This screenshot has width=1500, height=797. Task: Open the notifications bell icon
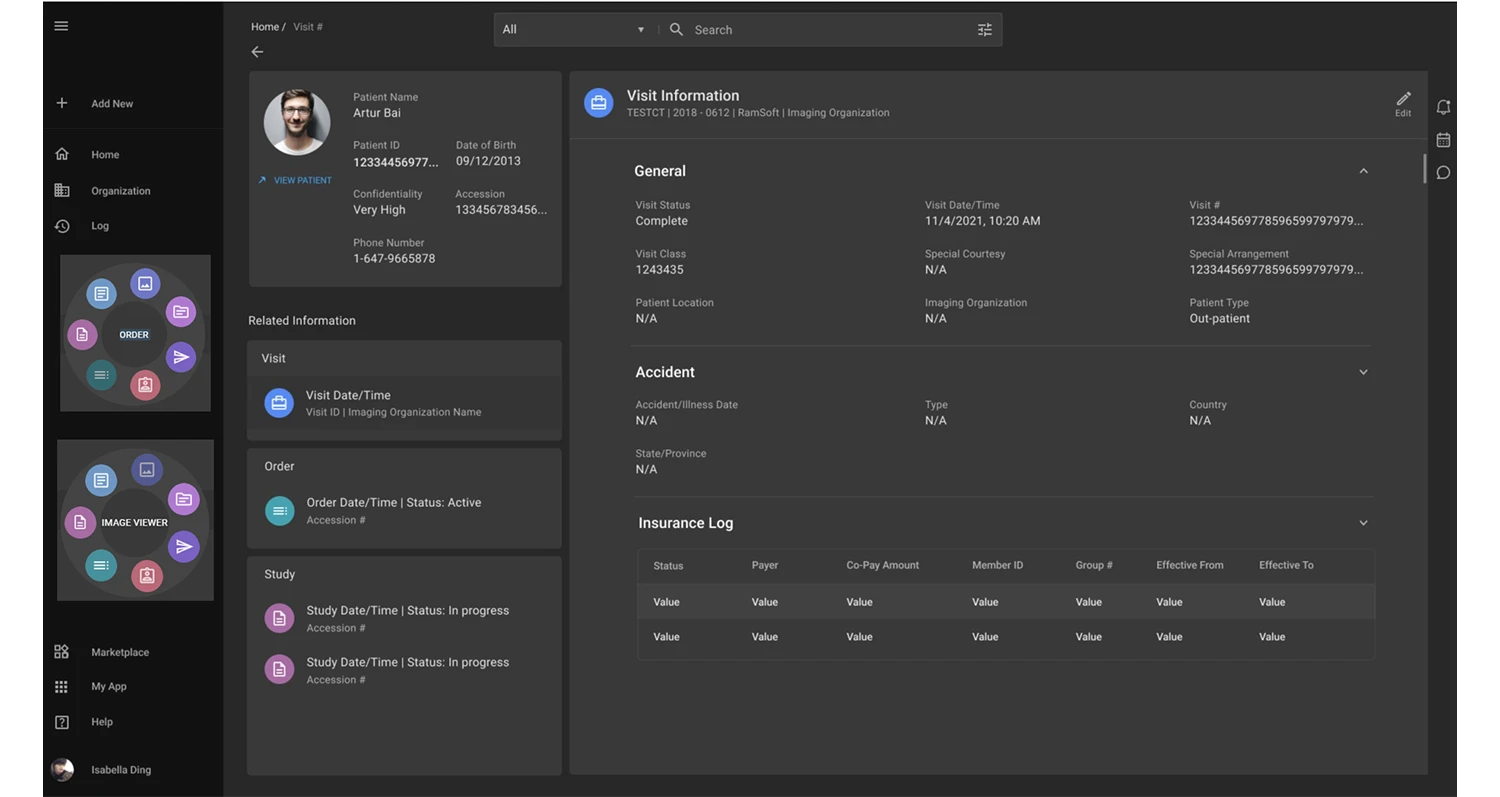coord(1443,107)
